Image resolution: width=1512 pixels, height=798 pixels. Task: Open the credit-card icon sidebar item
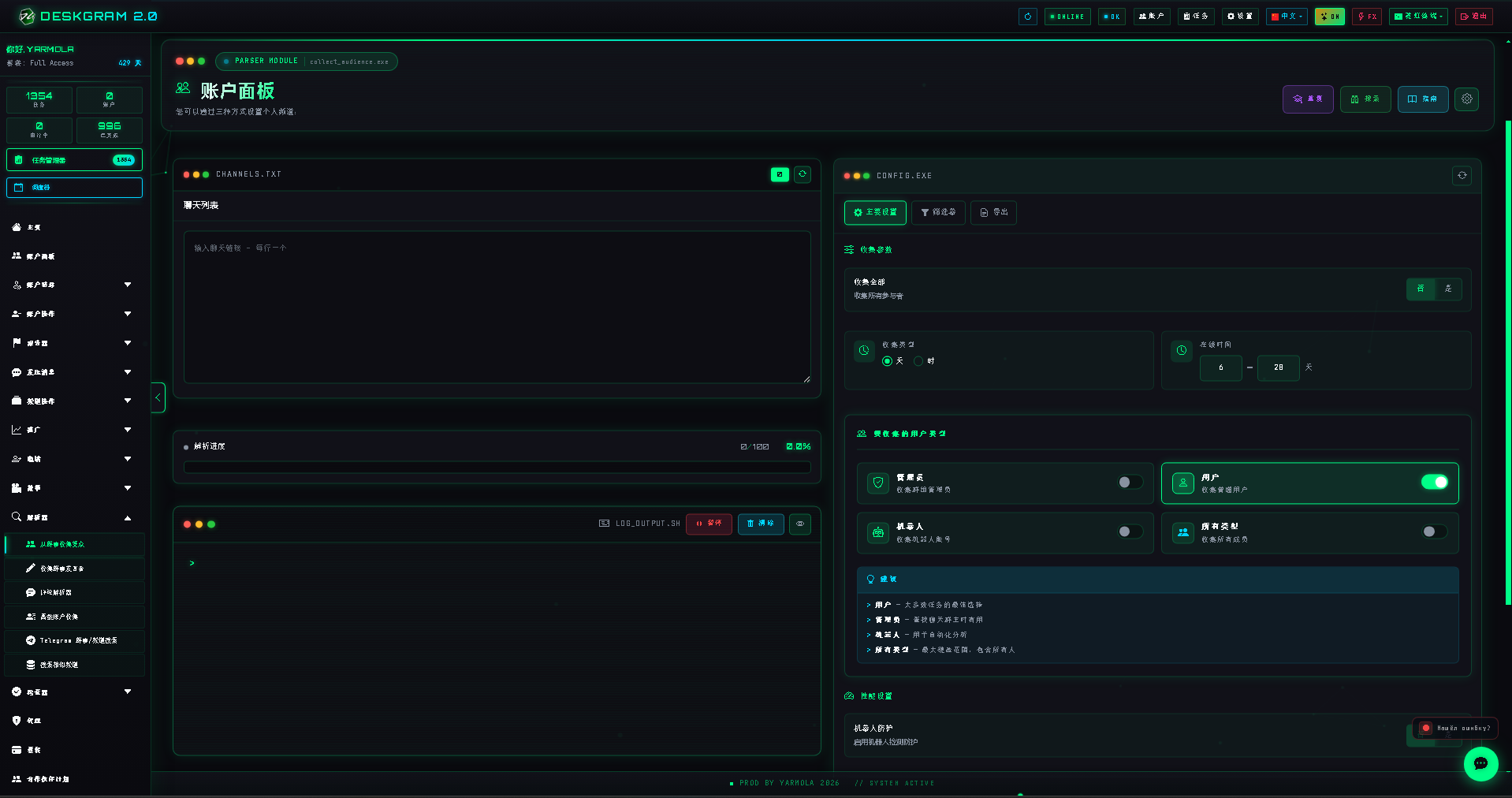pos(74,750)
